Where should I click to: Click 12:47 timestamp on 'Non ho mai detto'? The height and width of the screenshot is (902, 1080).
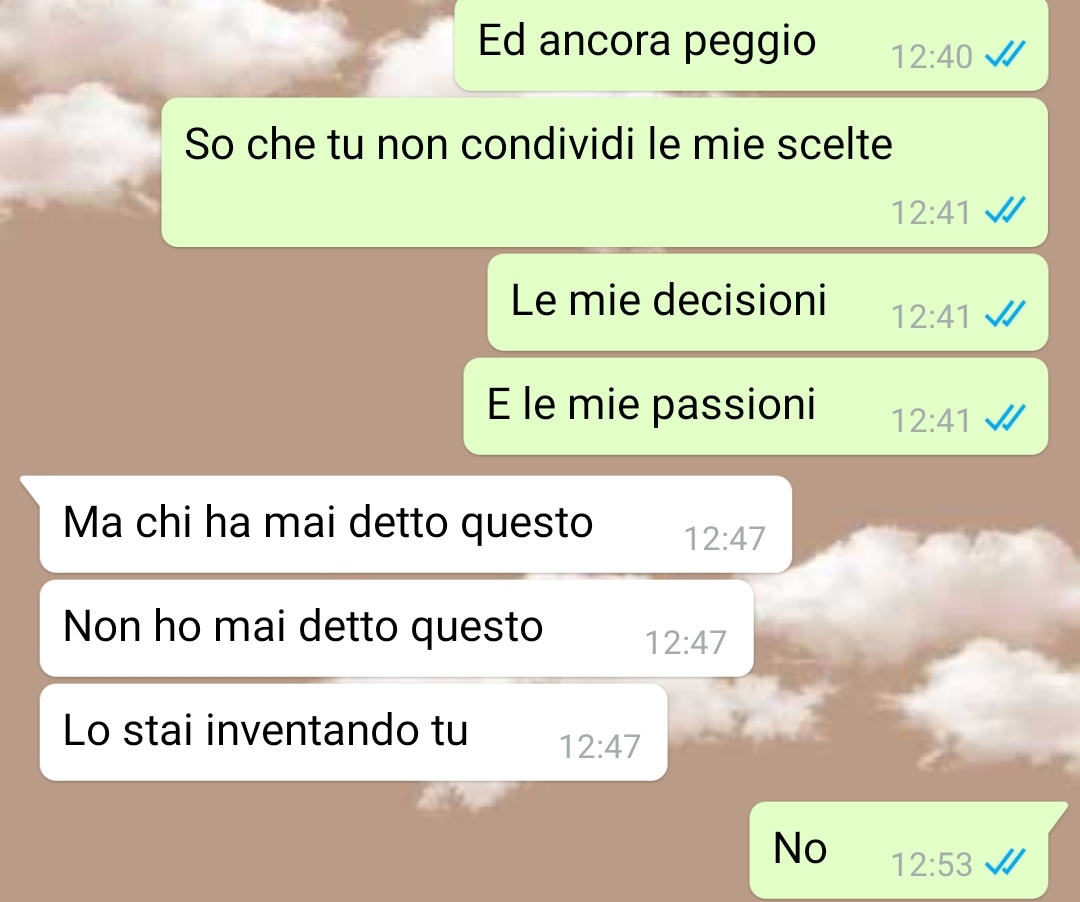coord(686,642)
